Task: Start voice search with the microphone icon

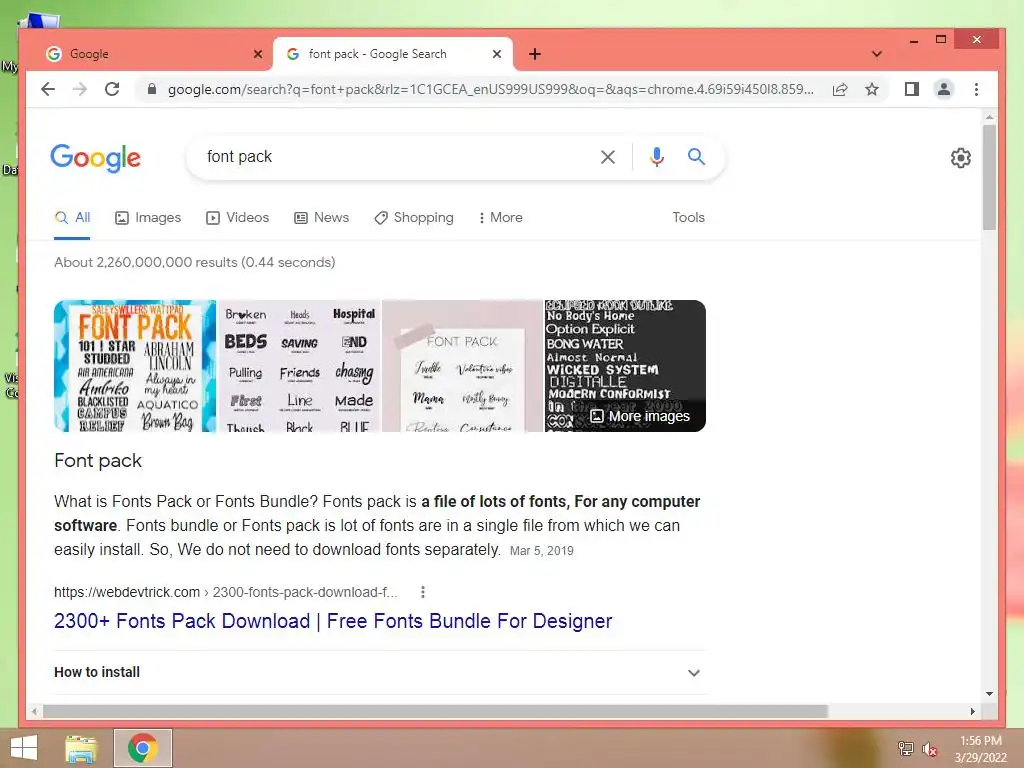Action: click(x=657, y=157)
